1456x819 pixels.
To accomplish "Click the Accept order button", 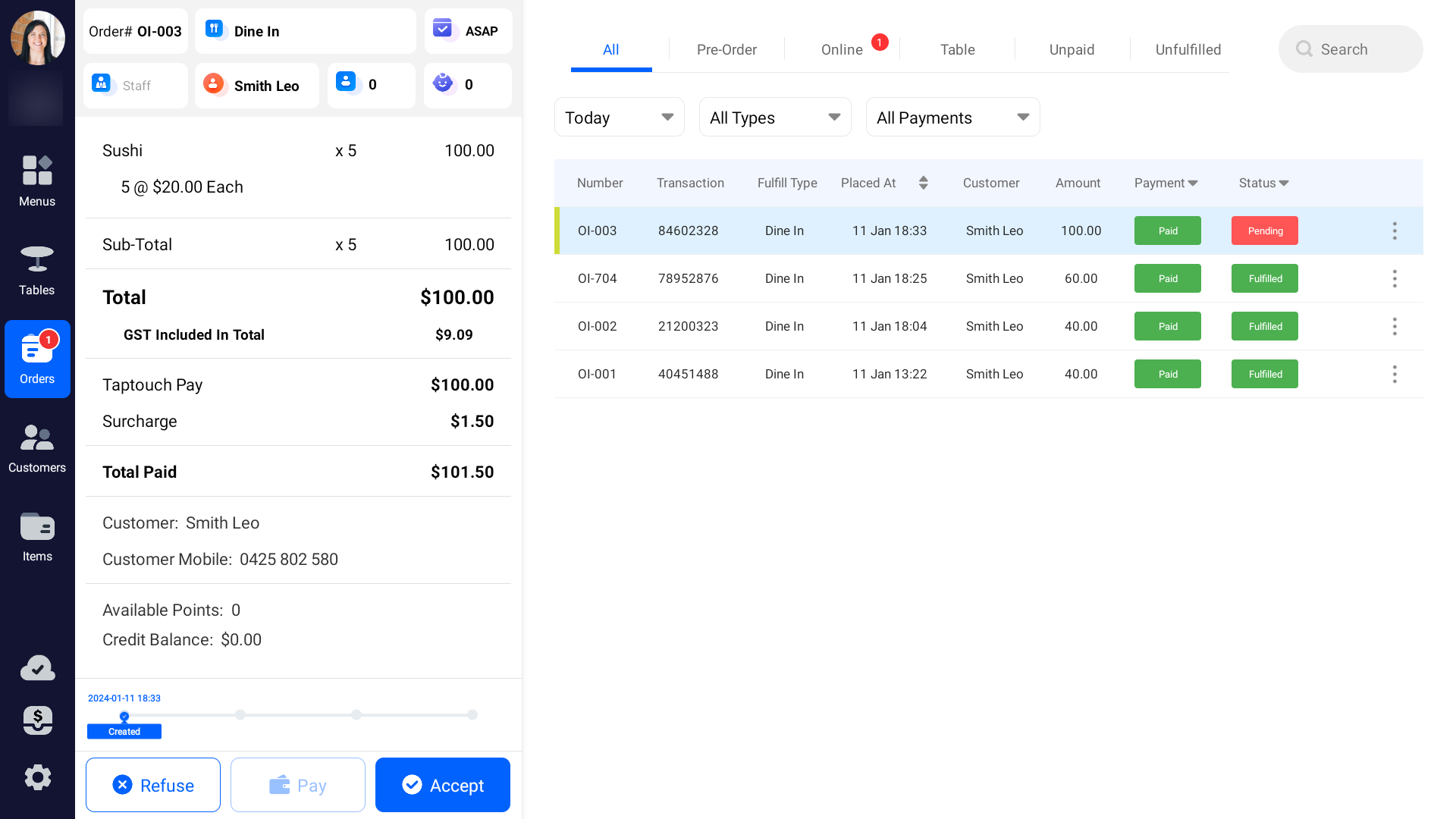I will coord(443,785).
